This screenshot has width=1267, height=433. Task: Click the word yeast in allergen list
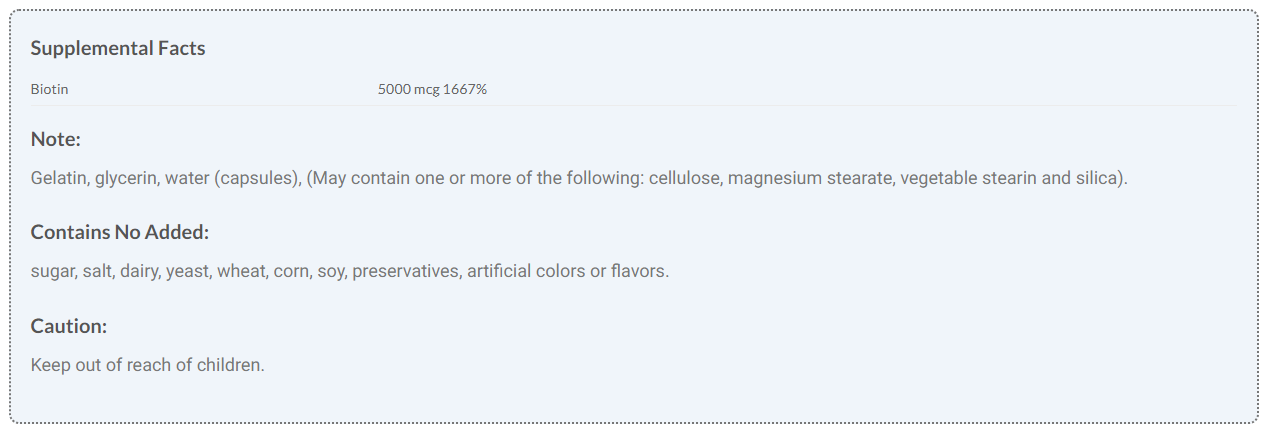187,271
